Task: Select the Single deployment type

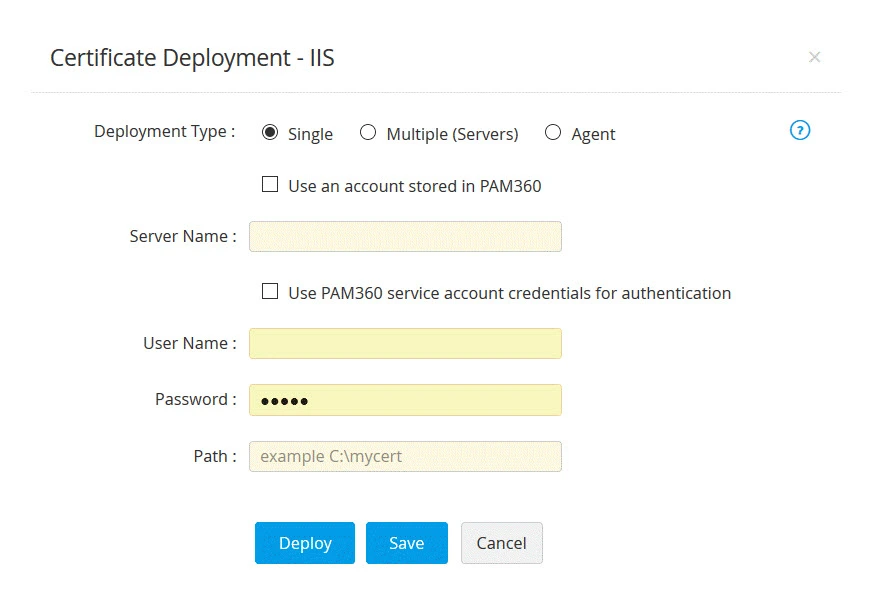Action: tap(269, 131)
